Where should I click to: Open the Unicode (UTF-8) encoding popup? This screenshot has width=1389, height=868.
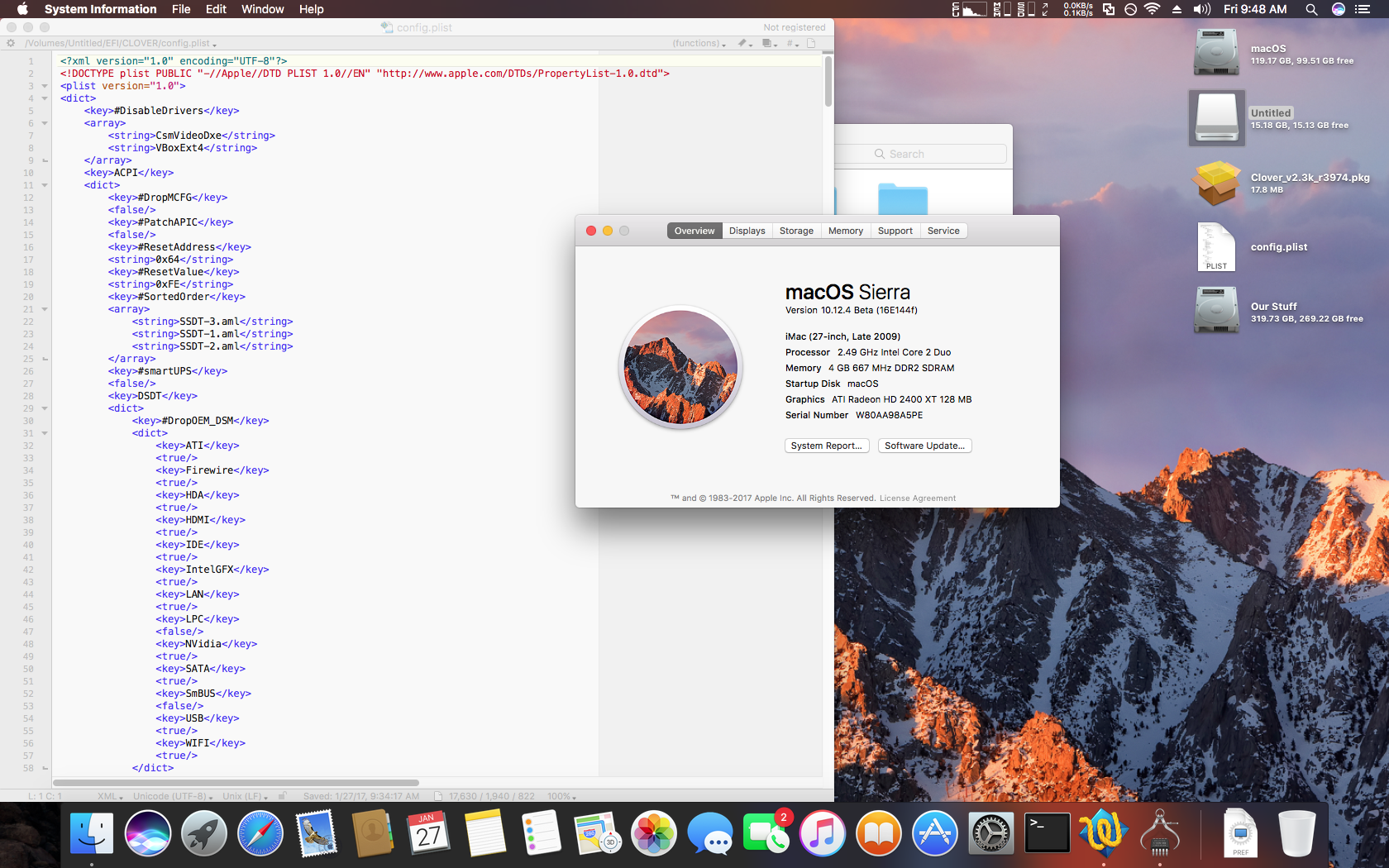pyautogui.click(x=173, y=796)
